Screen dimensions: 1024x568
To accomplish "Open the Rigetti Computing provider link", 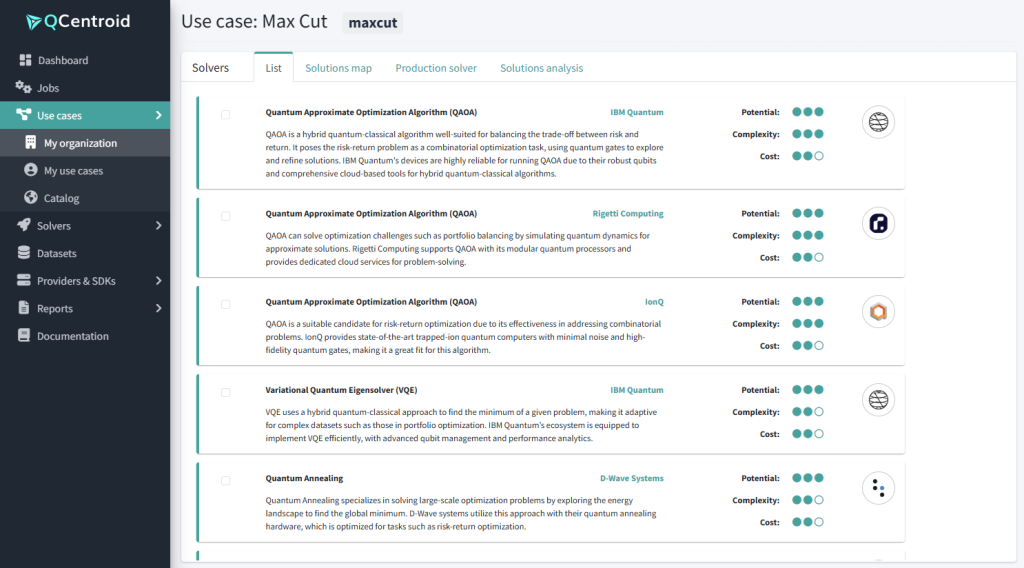I will 627,214.
